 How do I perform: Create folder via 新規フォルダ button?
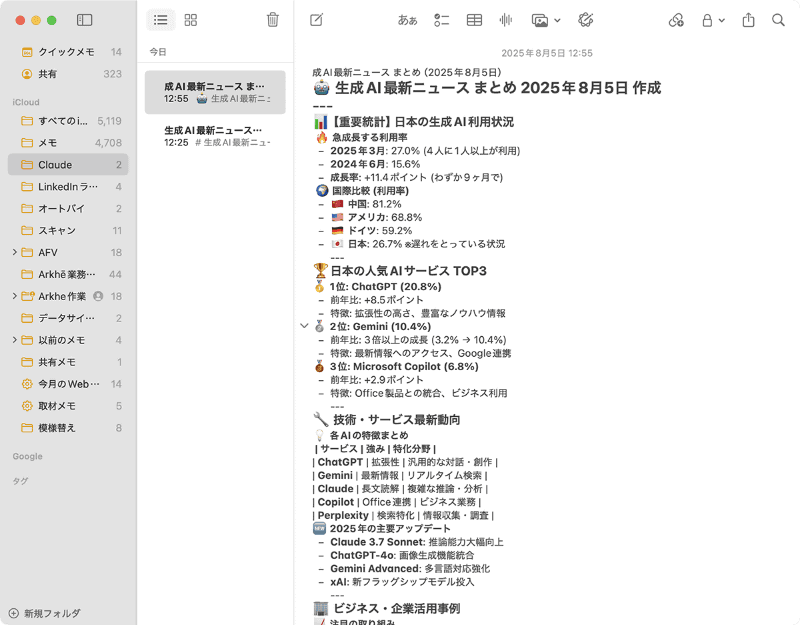coord(45,613)
